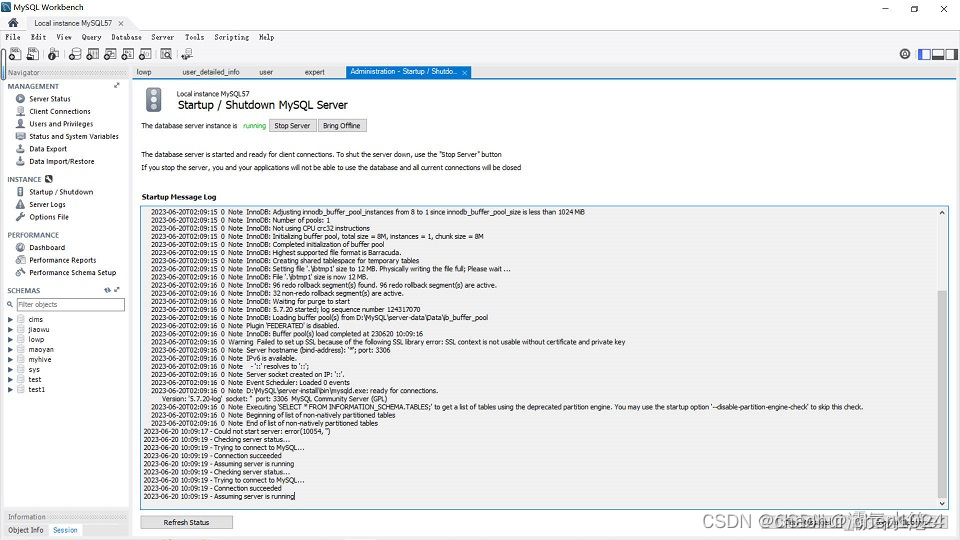Create new function toolbar icon

click(145, 54)
